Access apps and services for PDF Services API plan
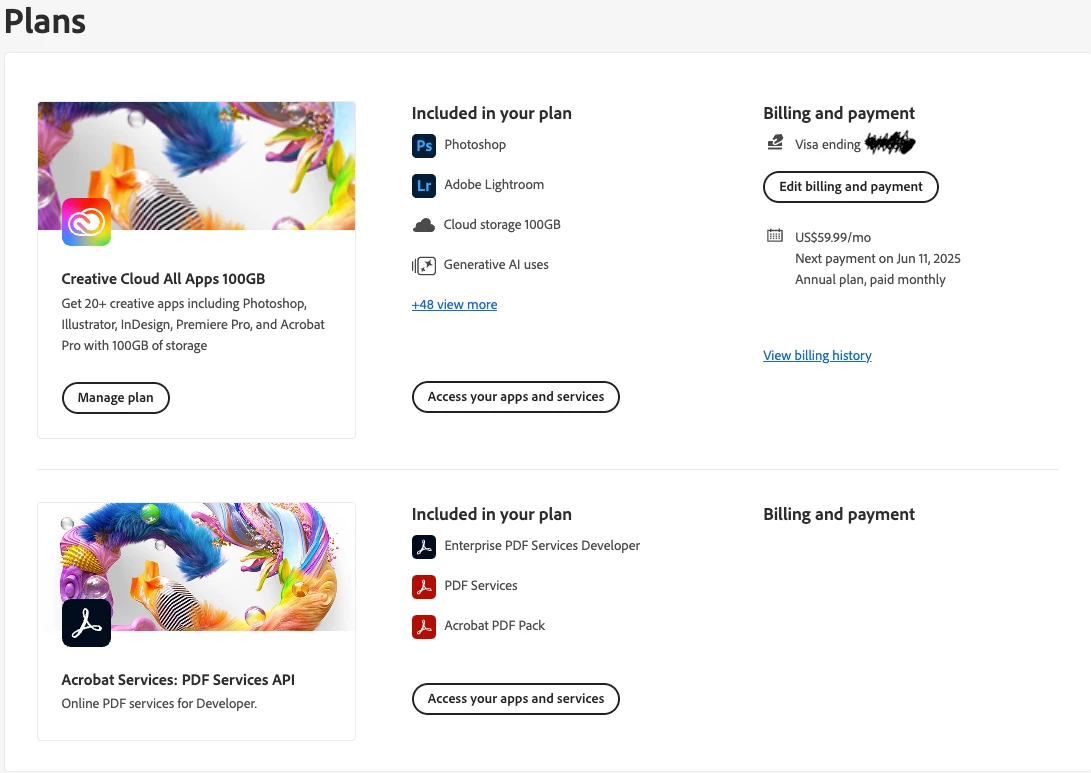This screenshot has width=1091, height=773. pyautogui.click(x=516, y=699)
